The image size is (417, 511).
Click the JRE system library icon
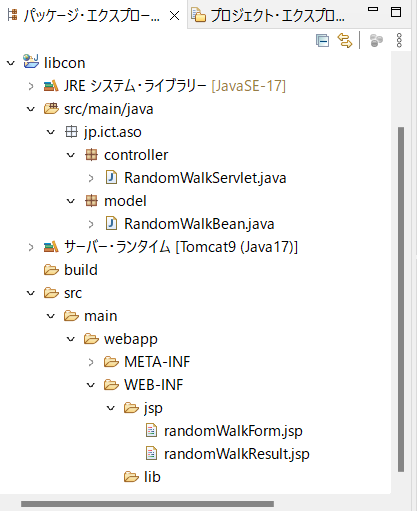tap(51, 86)
